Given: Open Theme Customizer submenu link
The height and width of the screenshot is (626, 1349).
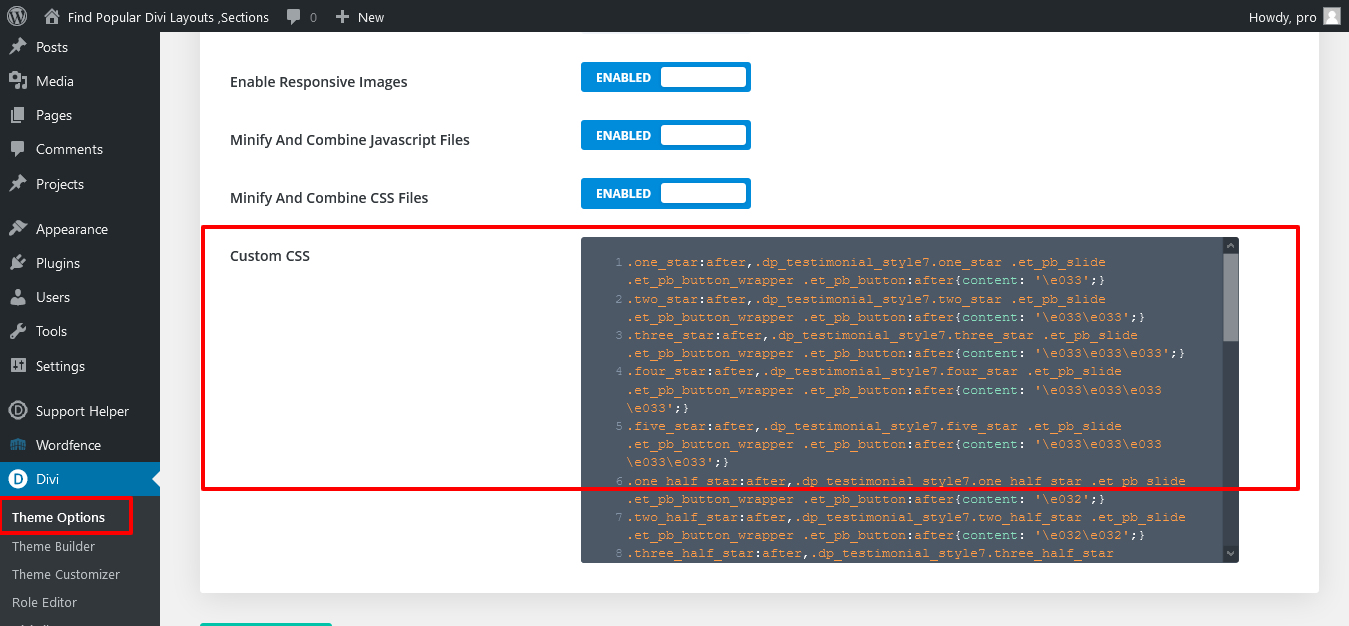Looking at the screenshot, I should tap(66, 574).
